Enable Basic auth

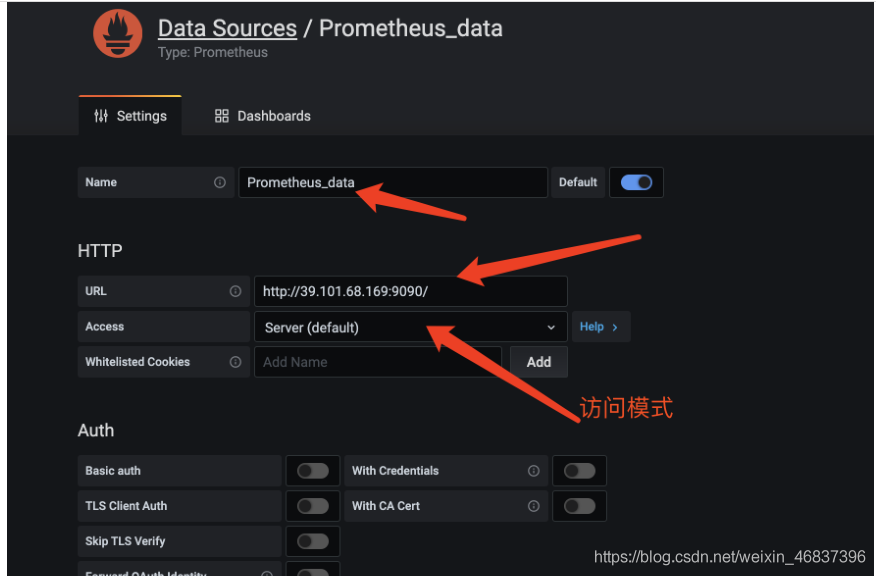(x=313, y=470)
